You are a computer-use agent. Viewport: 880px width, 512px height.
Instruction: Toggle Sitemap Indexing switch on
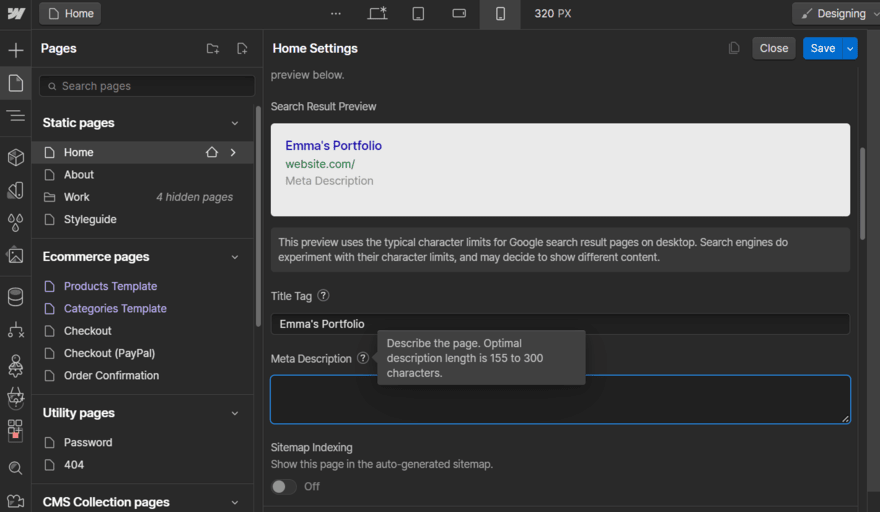[283, 487]
